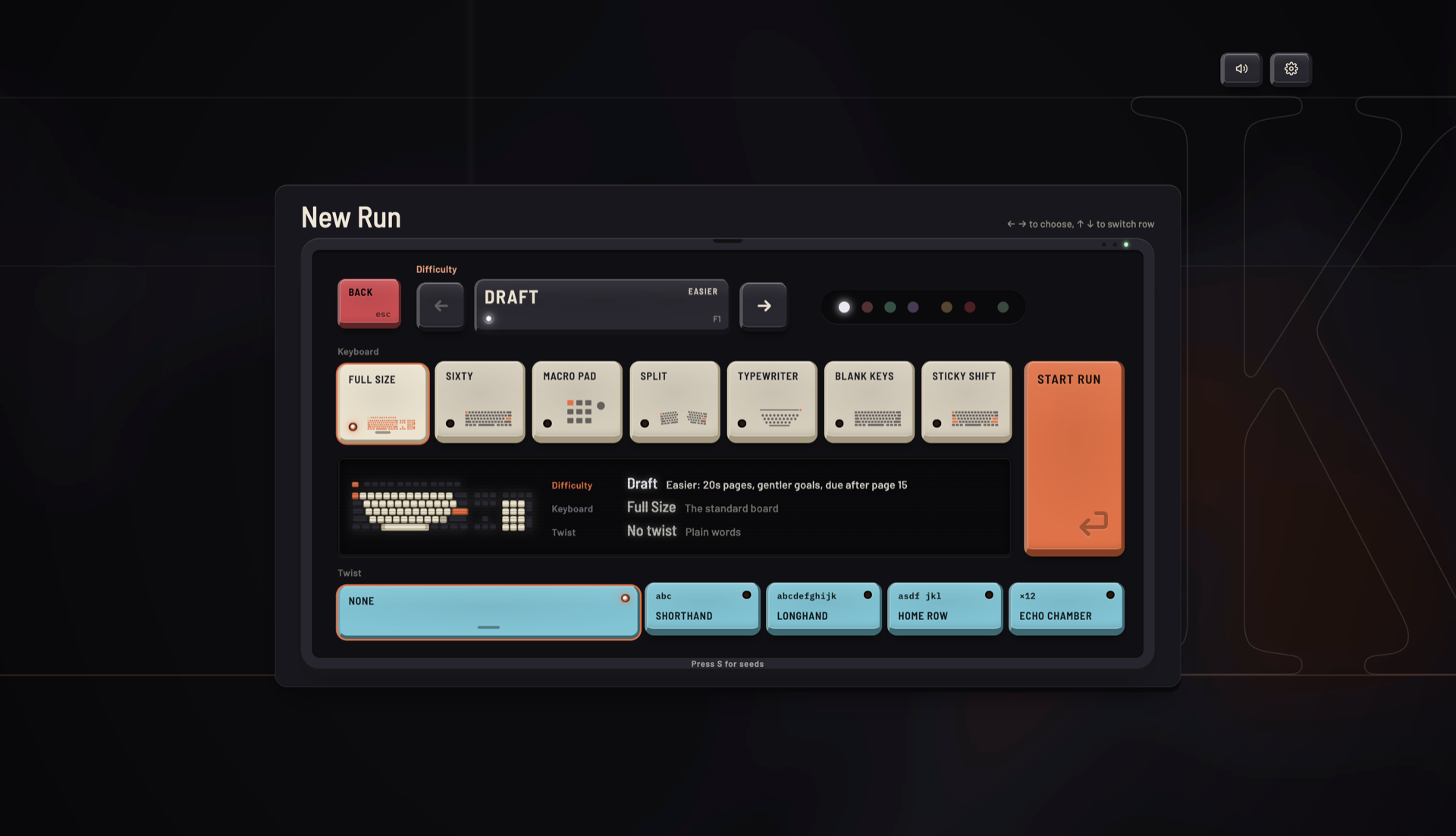Image resolution: width=1456 pixels, height=836 pixels.
Task: Choose the fourth purple difficulty dot
Action: [x=913, y=307]
